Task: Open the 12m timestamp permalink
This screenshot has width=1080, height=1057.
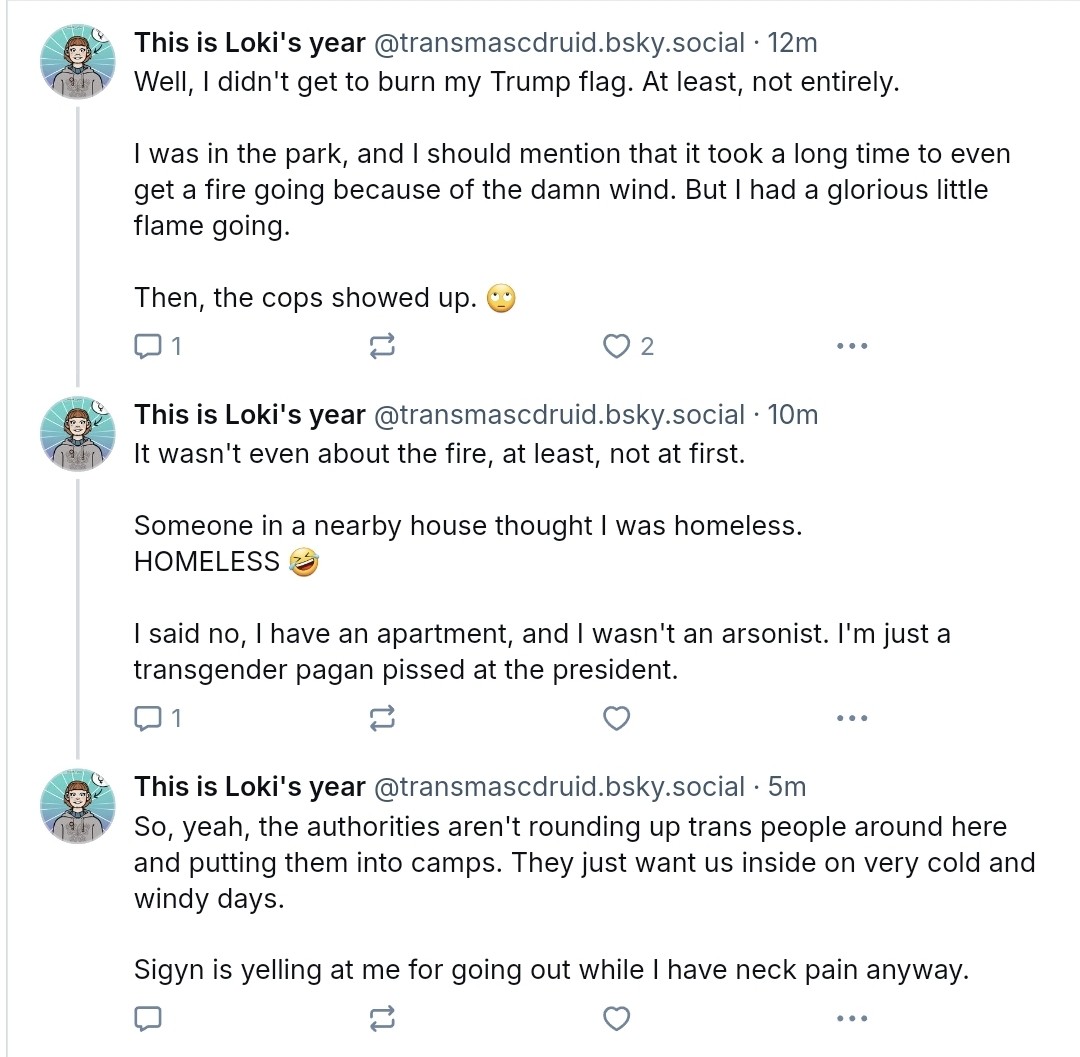Action: (x=792, y=43)
